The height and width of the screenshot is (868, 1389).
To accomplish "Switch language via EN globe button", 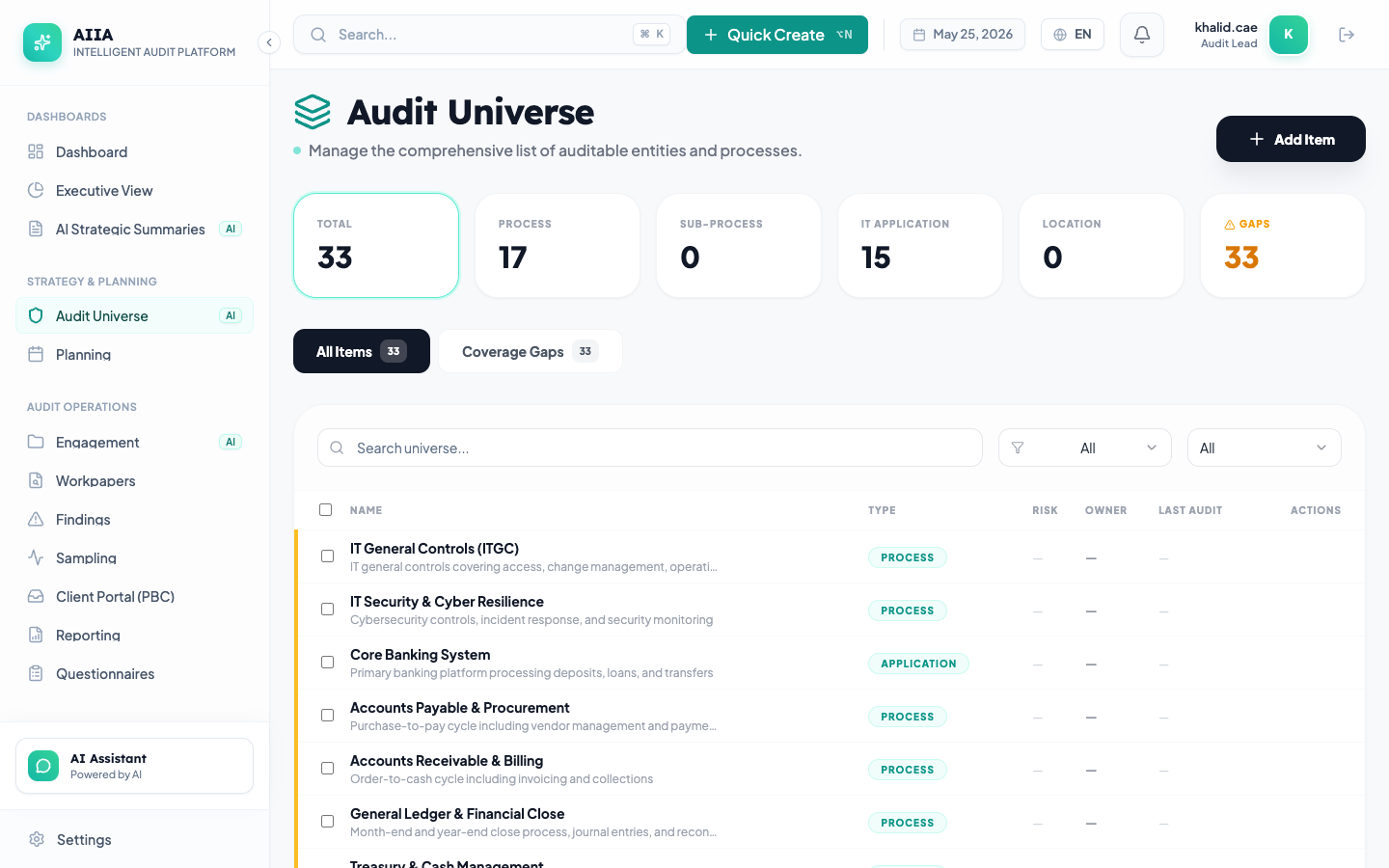I will coord(1073,35).
